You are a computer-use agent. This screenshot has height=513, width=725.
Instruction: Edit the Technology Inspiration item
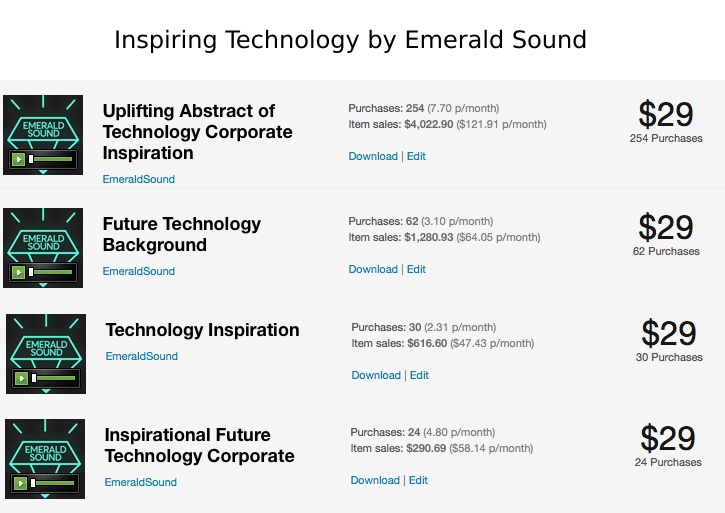coord(419,376)
